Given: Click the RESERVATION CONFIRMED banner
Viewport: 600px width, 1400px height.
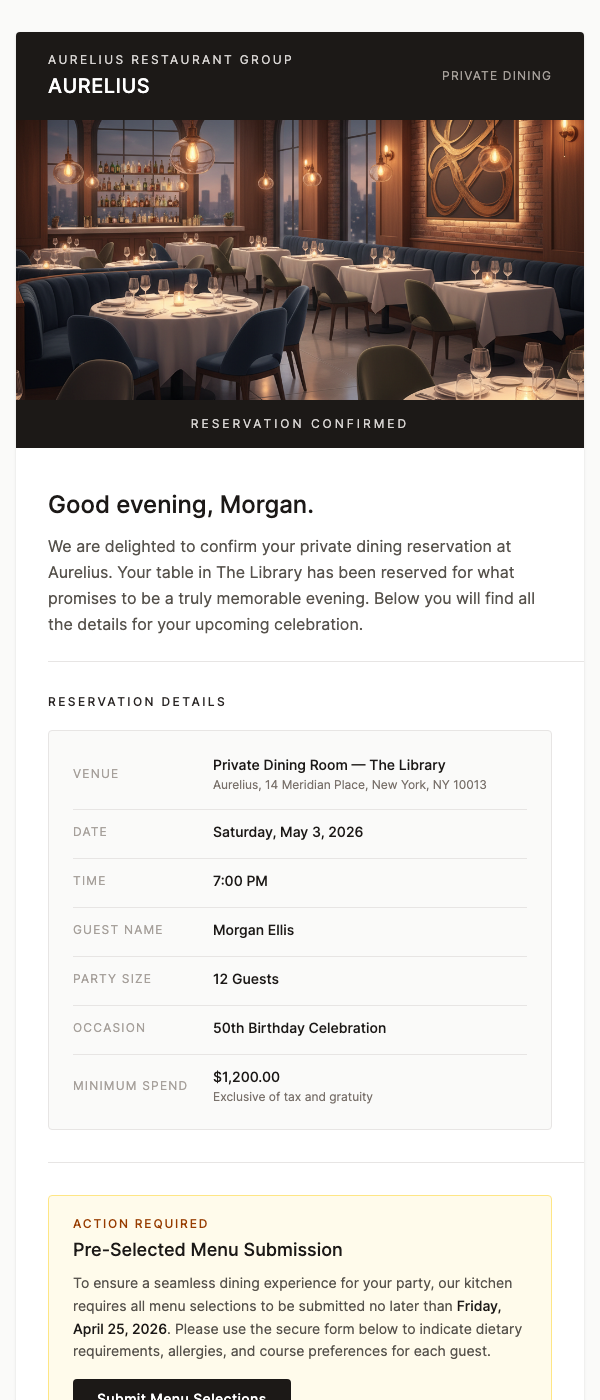Looking at the screenshot, I should point(299,423).
